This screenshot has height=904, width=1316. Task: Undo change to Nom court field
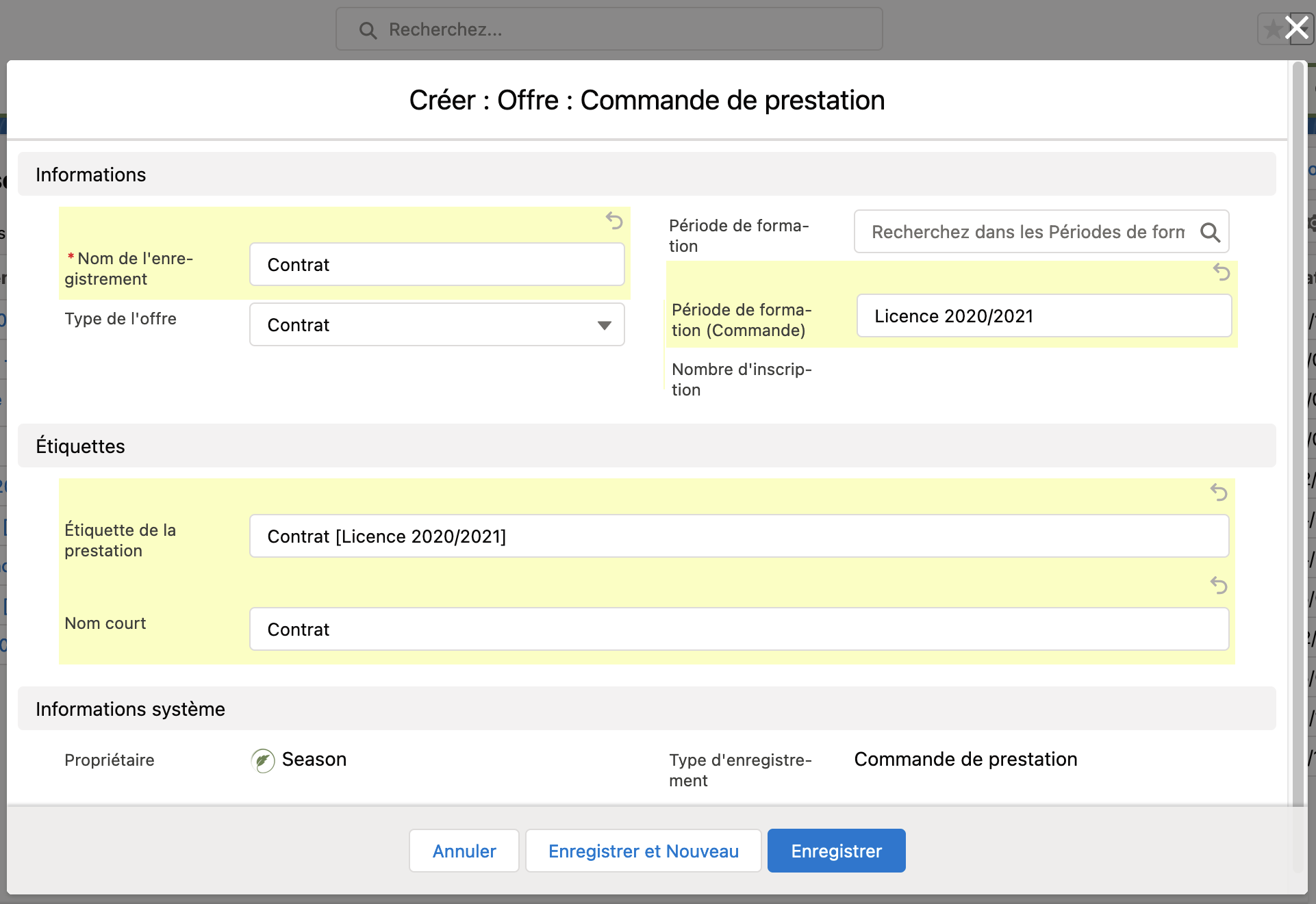pos(1218,585)
